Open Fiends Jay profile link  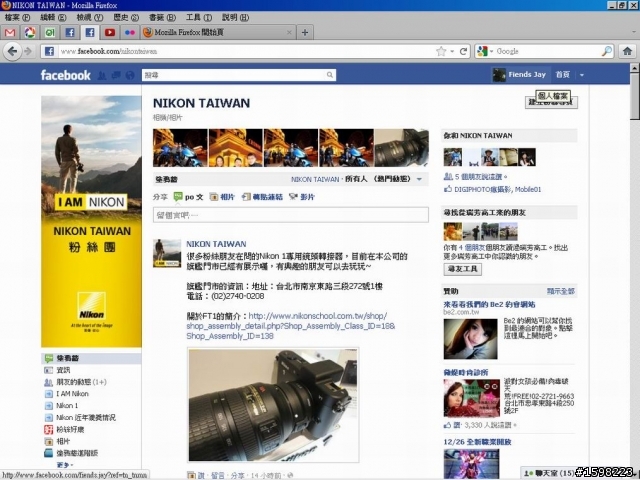519,75
